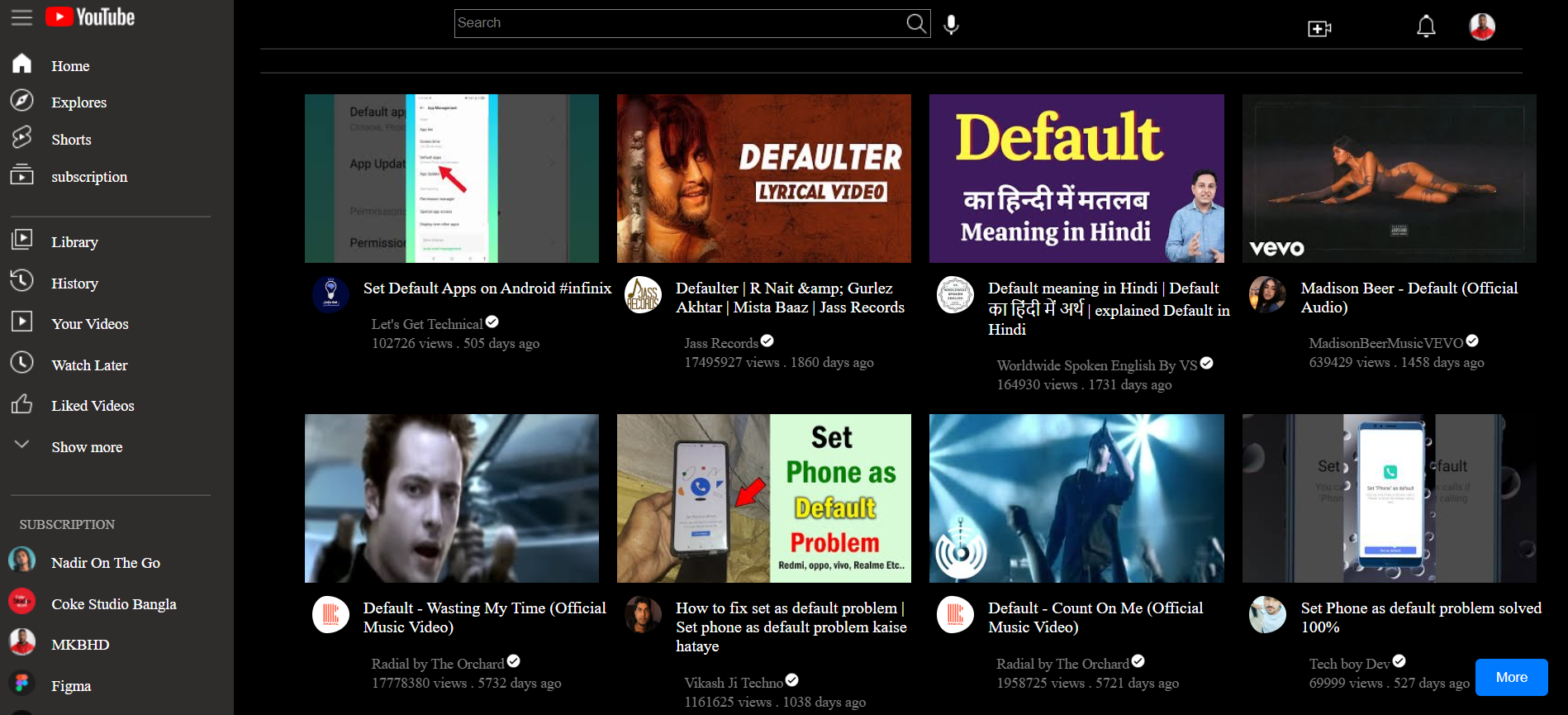Open Defaulter R Nait video title

(x=790, y=298)
